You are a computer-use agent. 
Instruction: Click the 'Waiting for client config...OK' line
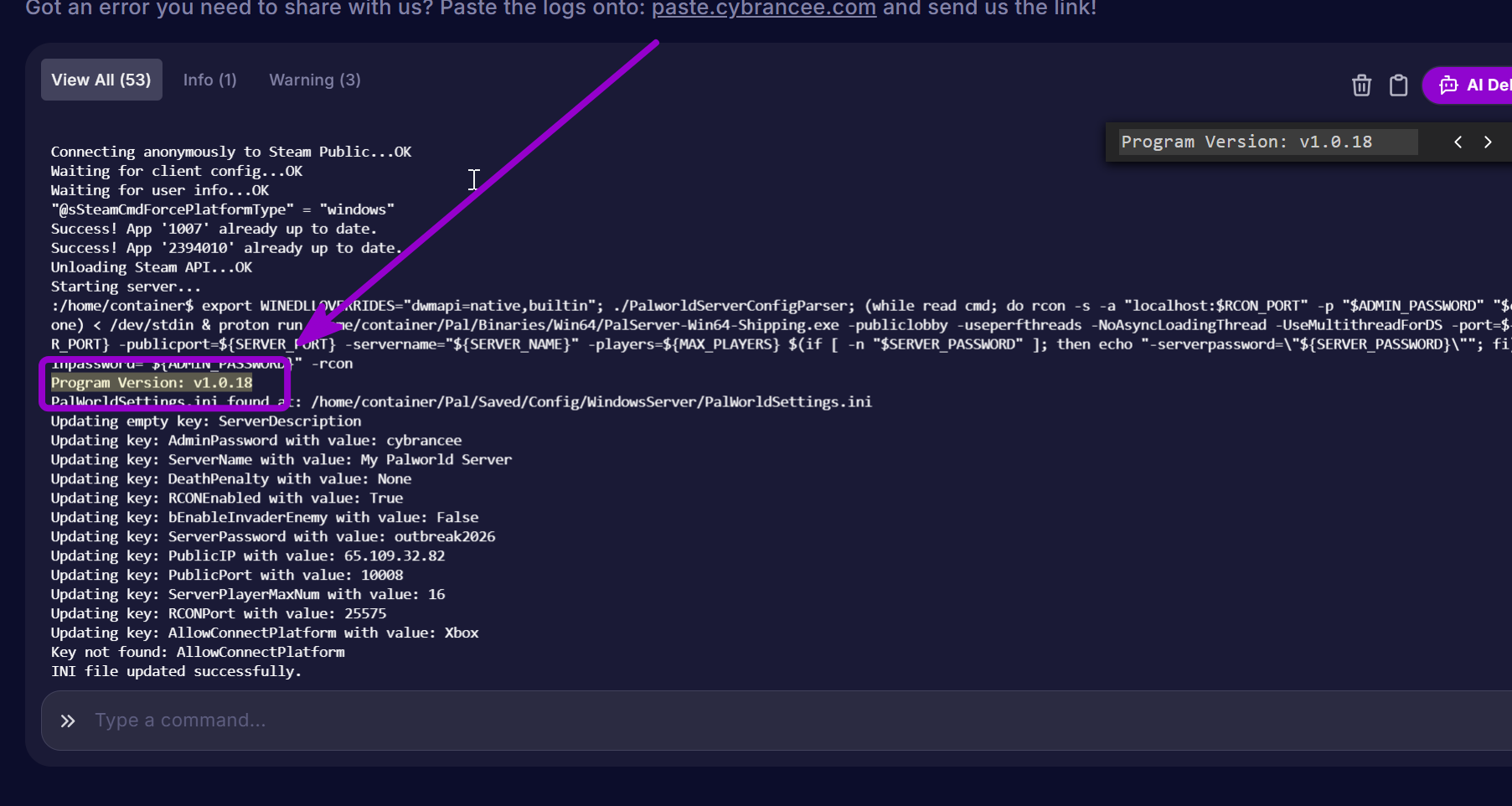click(x=177, y=171)
